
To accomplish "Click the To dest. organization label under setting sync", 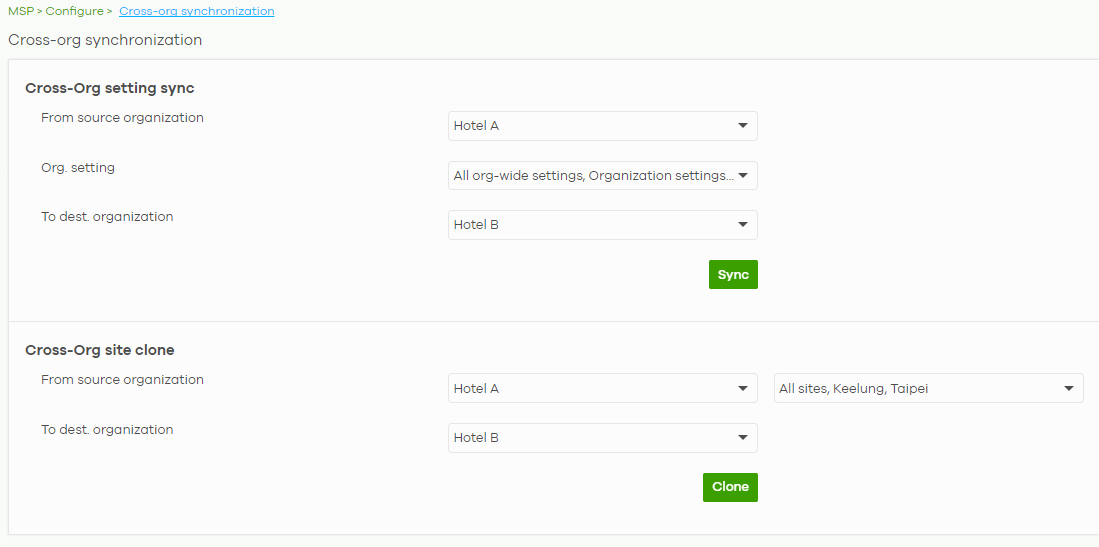I will 107,217.
